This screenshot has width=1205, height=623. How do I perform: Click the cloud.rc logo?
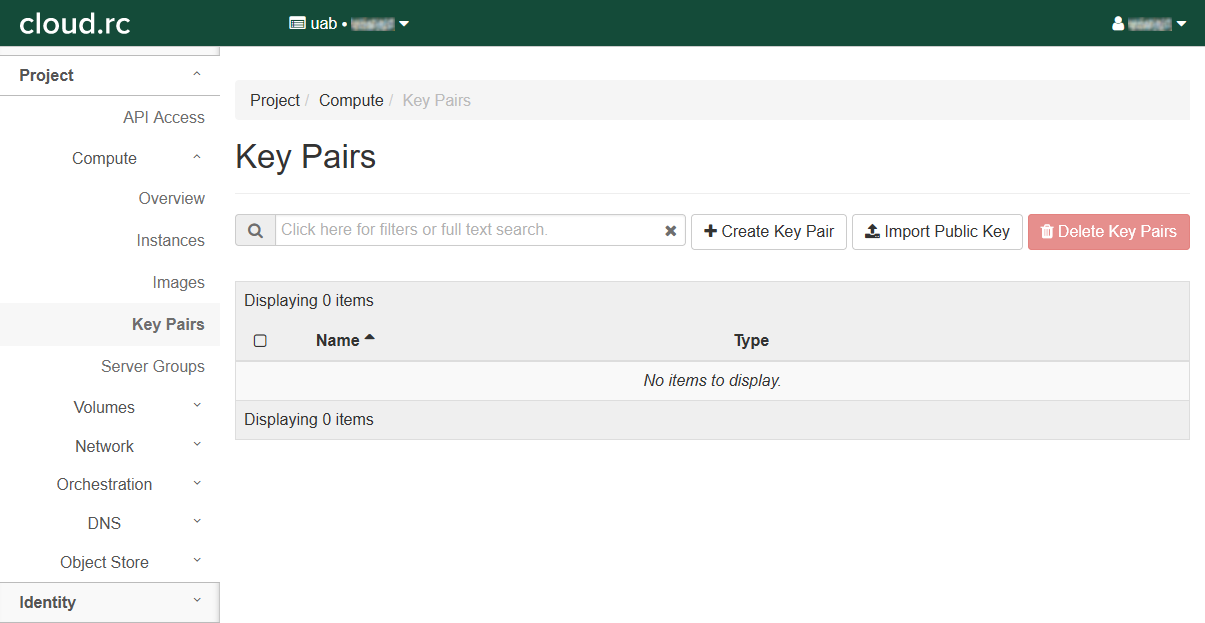click(75, 23)
